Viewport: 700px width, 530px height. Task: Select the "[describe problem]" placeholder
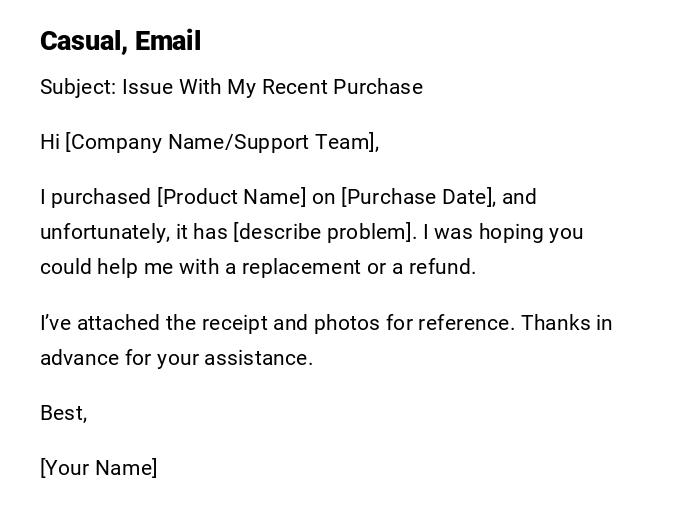(323, 232)
